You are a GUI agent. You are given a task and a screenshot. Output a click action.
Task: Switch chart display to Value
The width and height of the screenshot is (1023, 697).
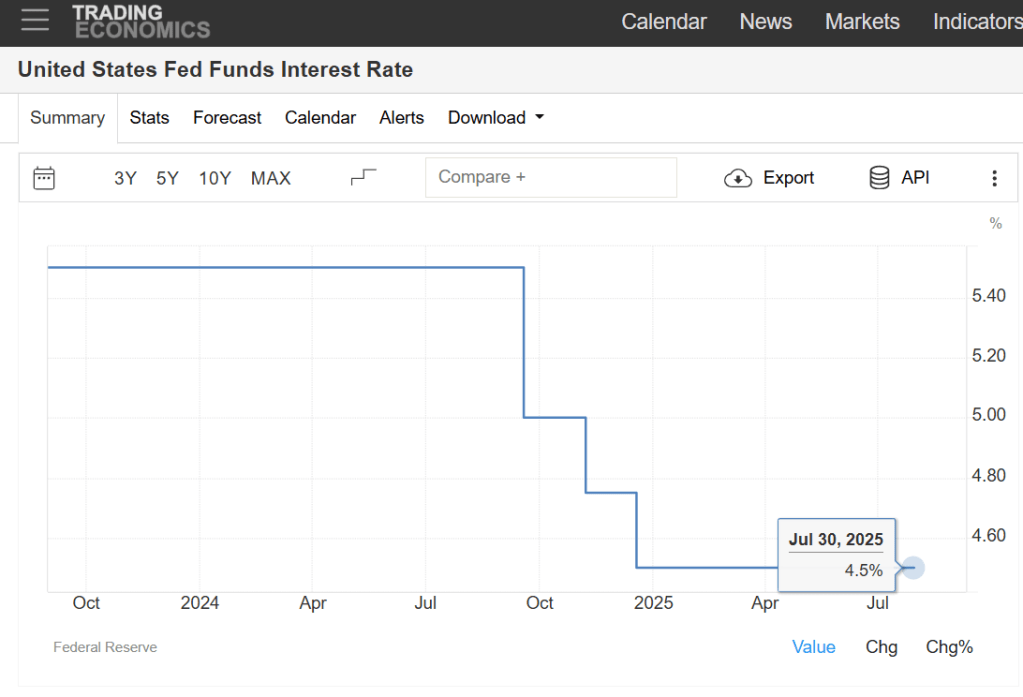pos(813,647)
